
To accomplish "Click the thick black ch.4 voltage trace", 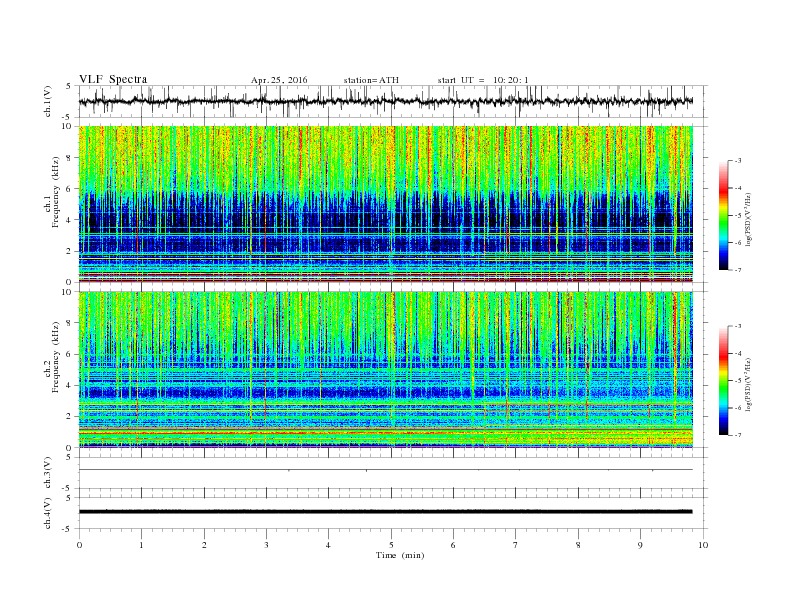I will 385,512.
